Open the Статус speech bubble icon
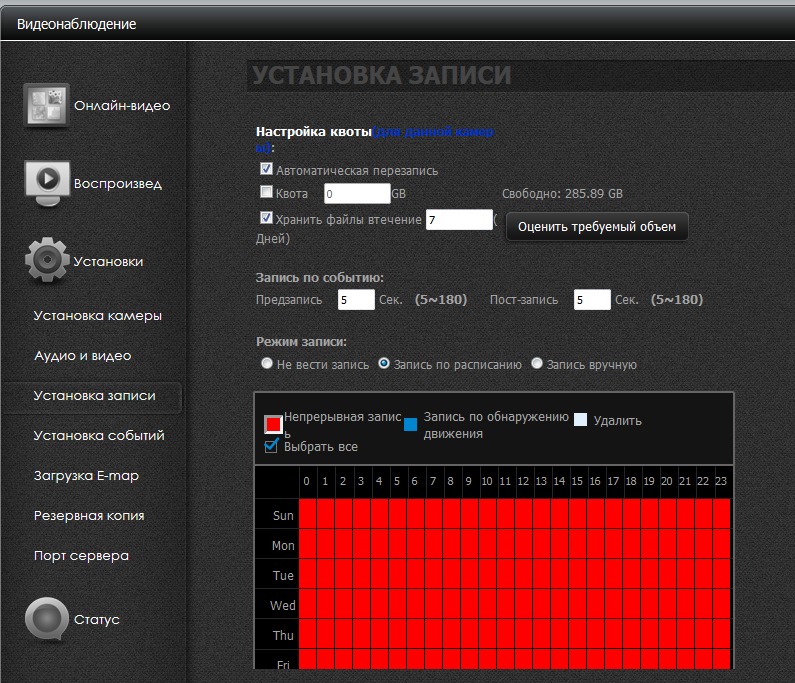This screenshot has height=683, width=795. [x=46, y=619]
